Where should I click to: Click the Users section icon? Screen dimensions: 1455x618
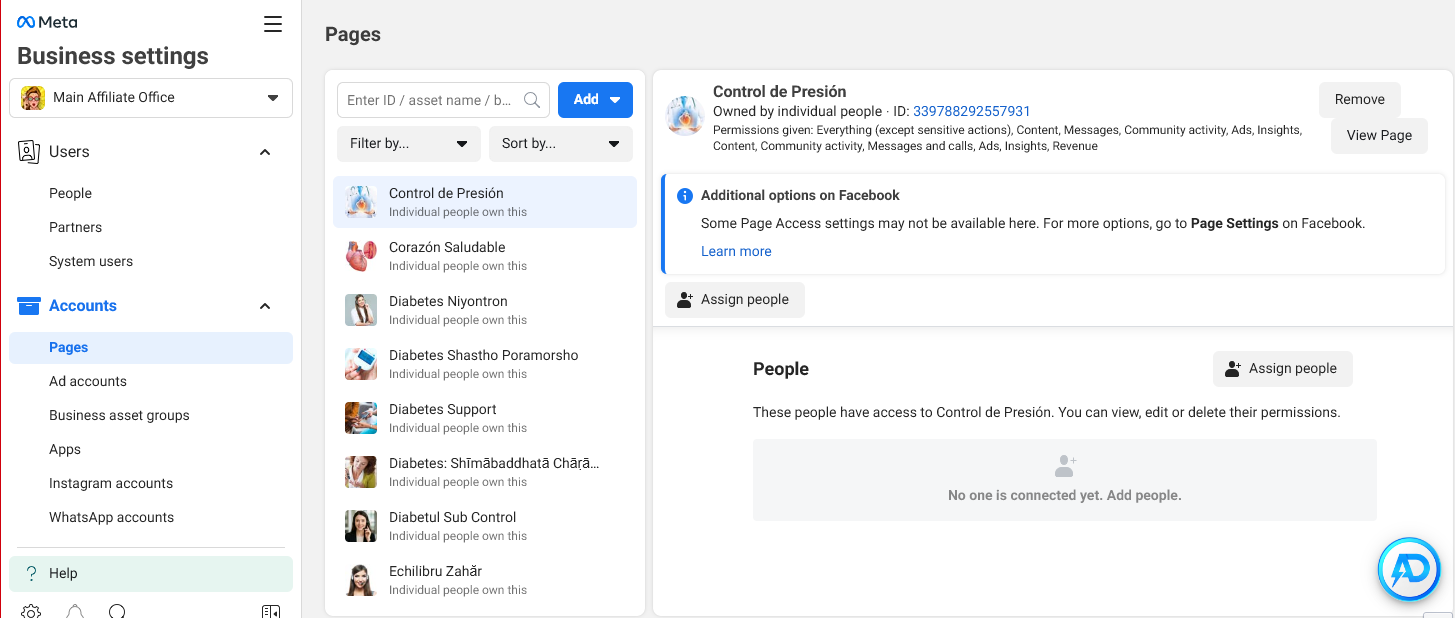(29, 152)
